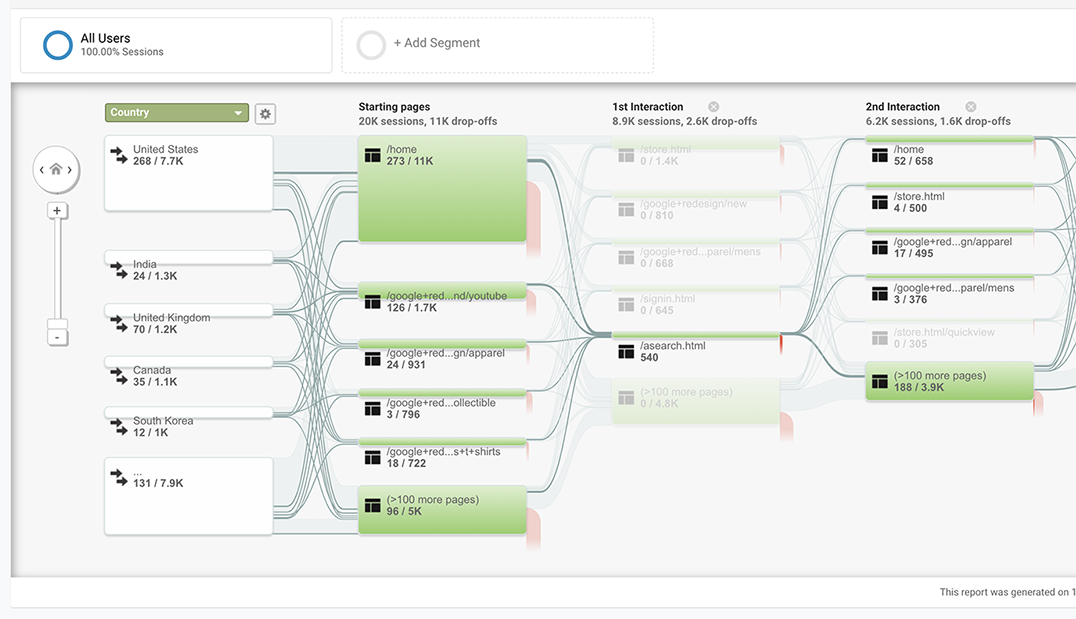This screenshot has height=619, width=1076.
Task: Click the 'This report was generated on' text
Action: point(1007,592)
